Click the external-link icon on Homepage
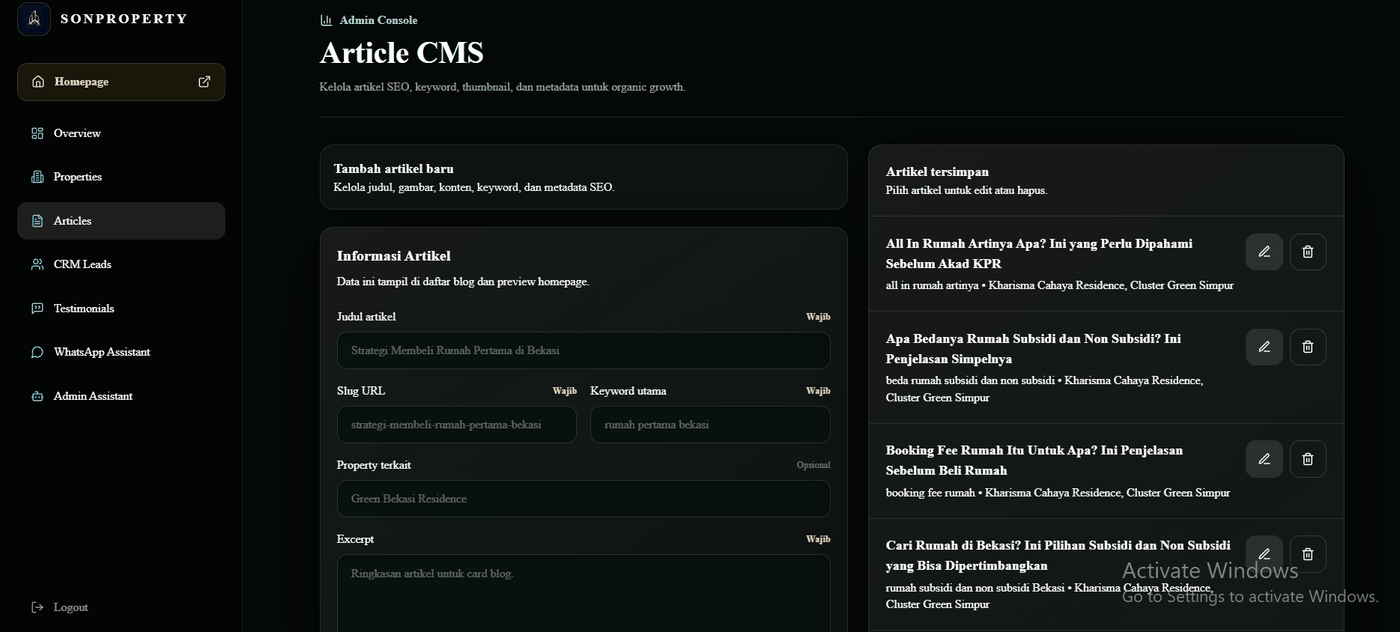Viewport: 1400px width, 632px height. pyautogui.click(x=204, y=82)
